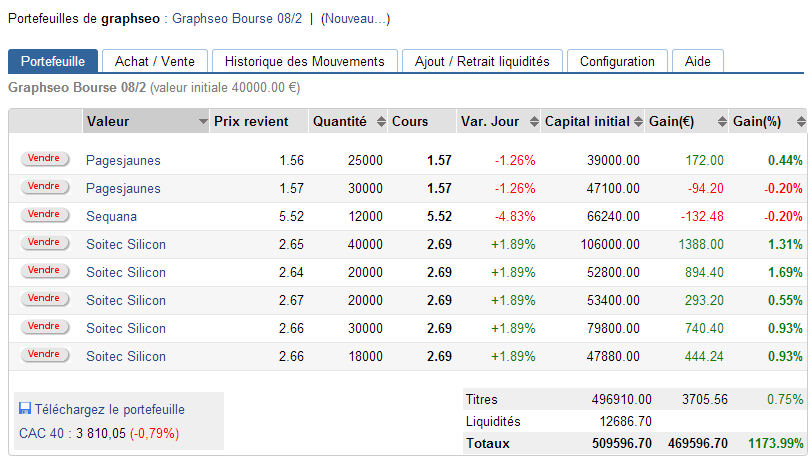Open the Valeur column dropdown arrow
Viewport: 811px width, 459px height.
click(202, 122)
